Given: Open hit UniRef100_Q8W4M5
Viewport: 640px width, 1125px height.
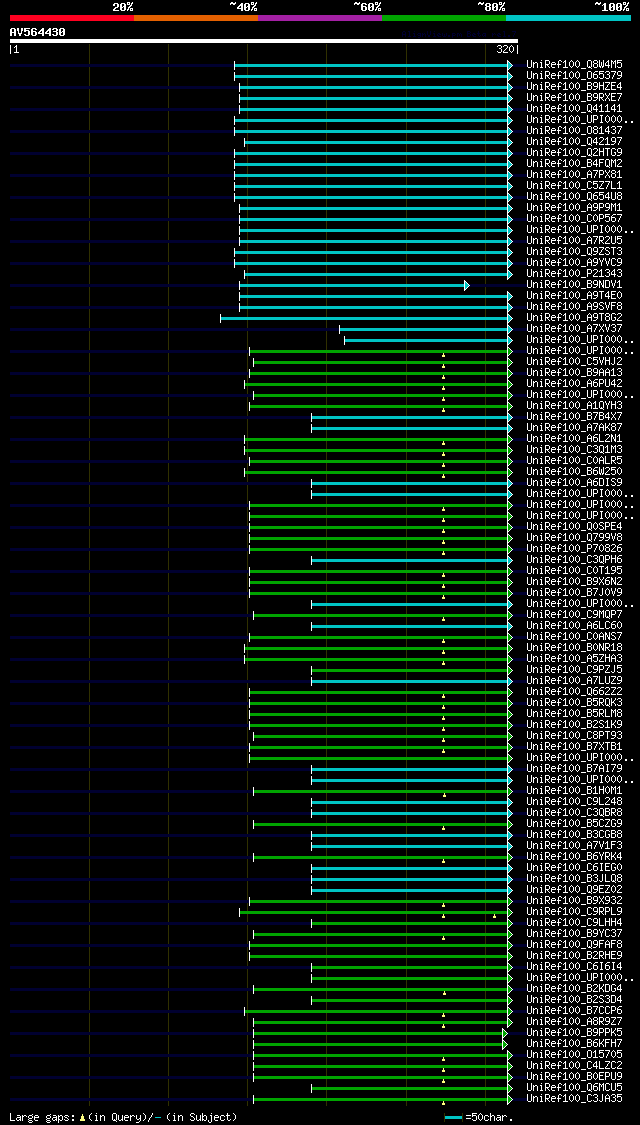Looking at the screenshot, I should coord(574,65).
